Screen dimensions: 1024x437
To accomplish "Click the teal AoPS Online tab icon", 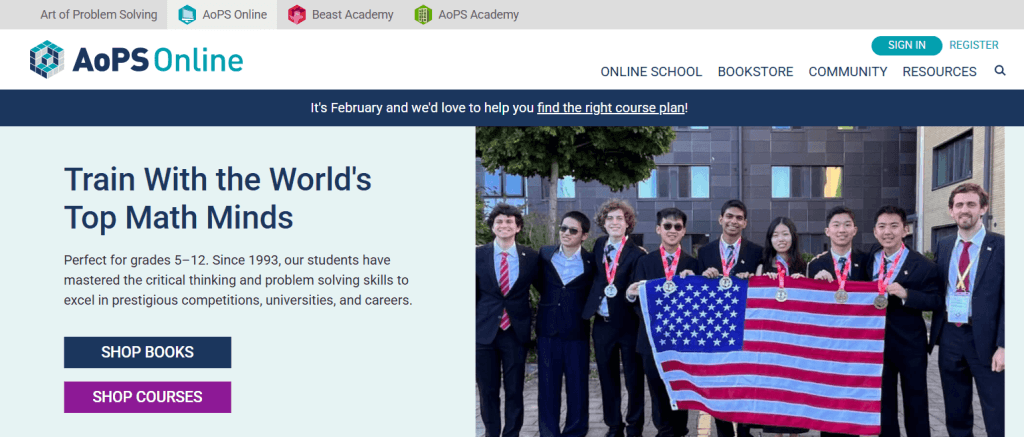I will coord(187,14).
